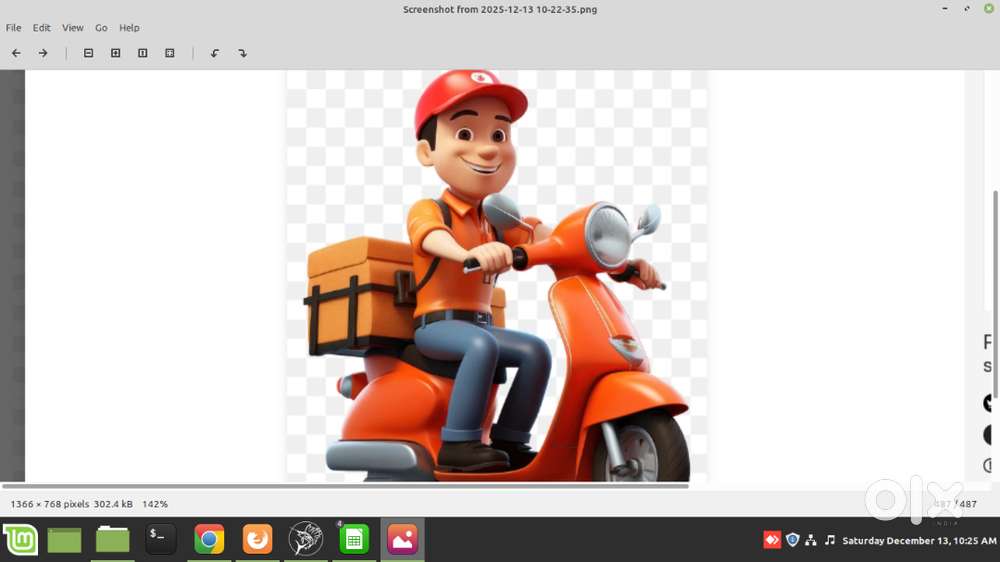This screenshot has width=1000, height=562.
Task: Open the taskbar date and time clock
Action: coord(918,541)
